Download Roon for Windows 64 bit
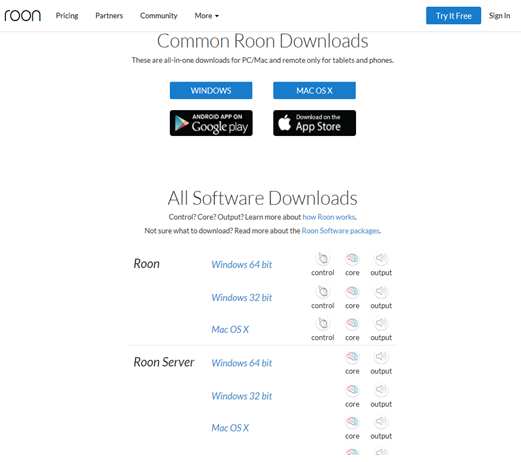 pyautogui.click(x=242, y=264)
